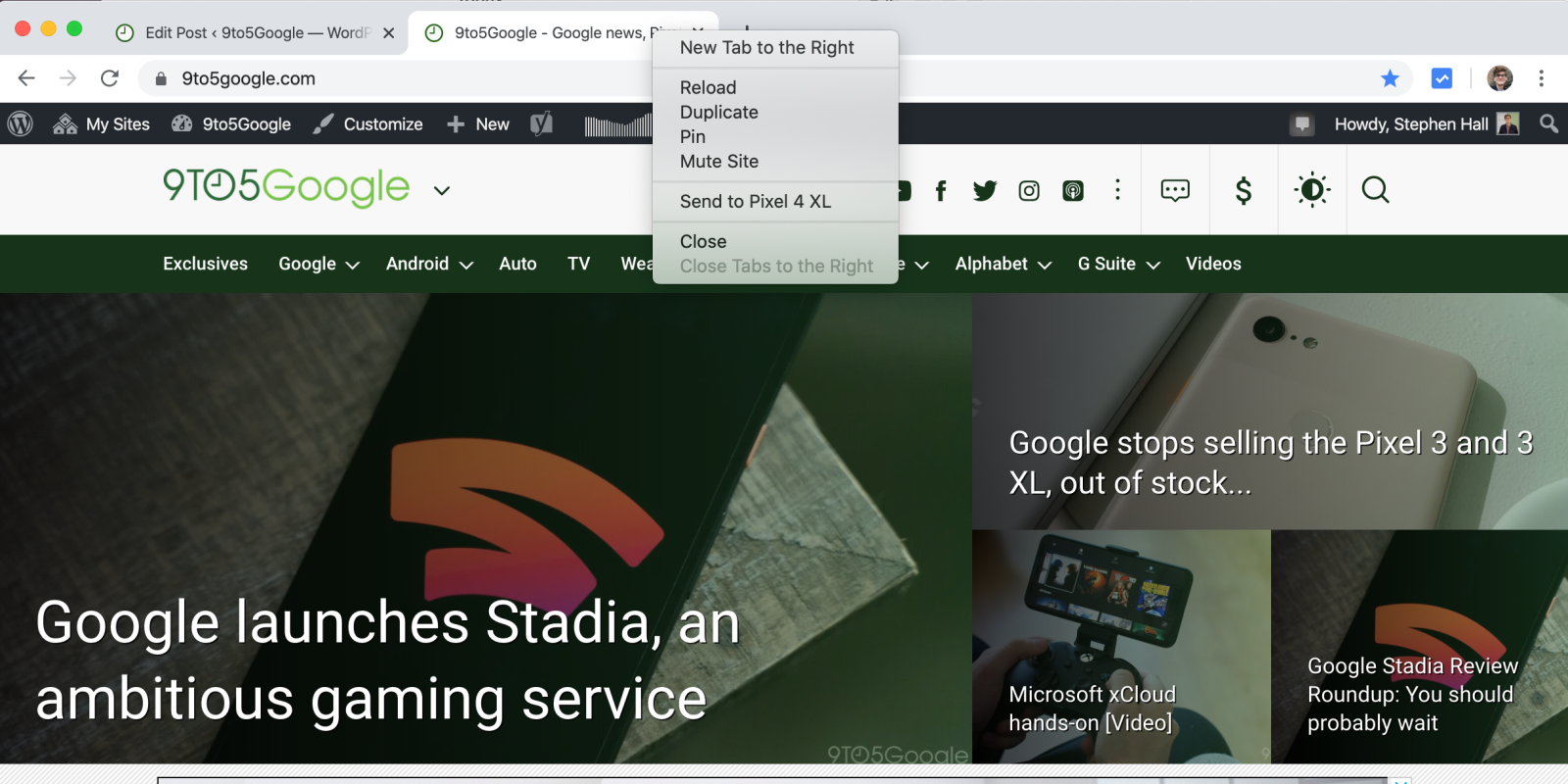
Task: Click the Facebook icon in header
Action: tap(941, 190)
